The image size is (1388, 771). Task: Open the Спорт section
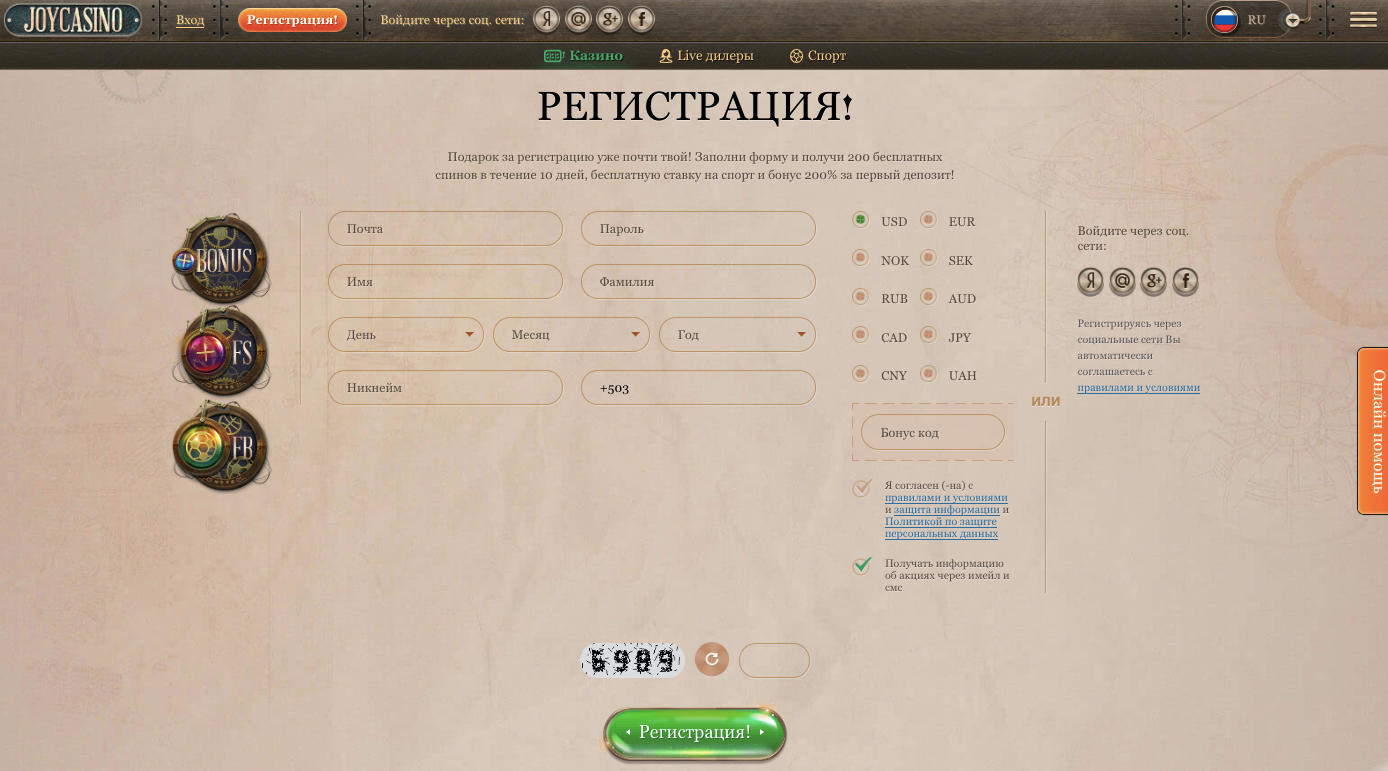(817, 56)
